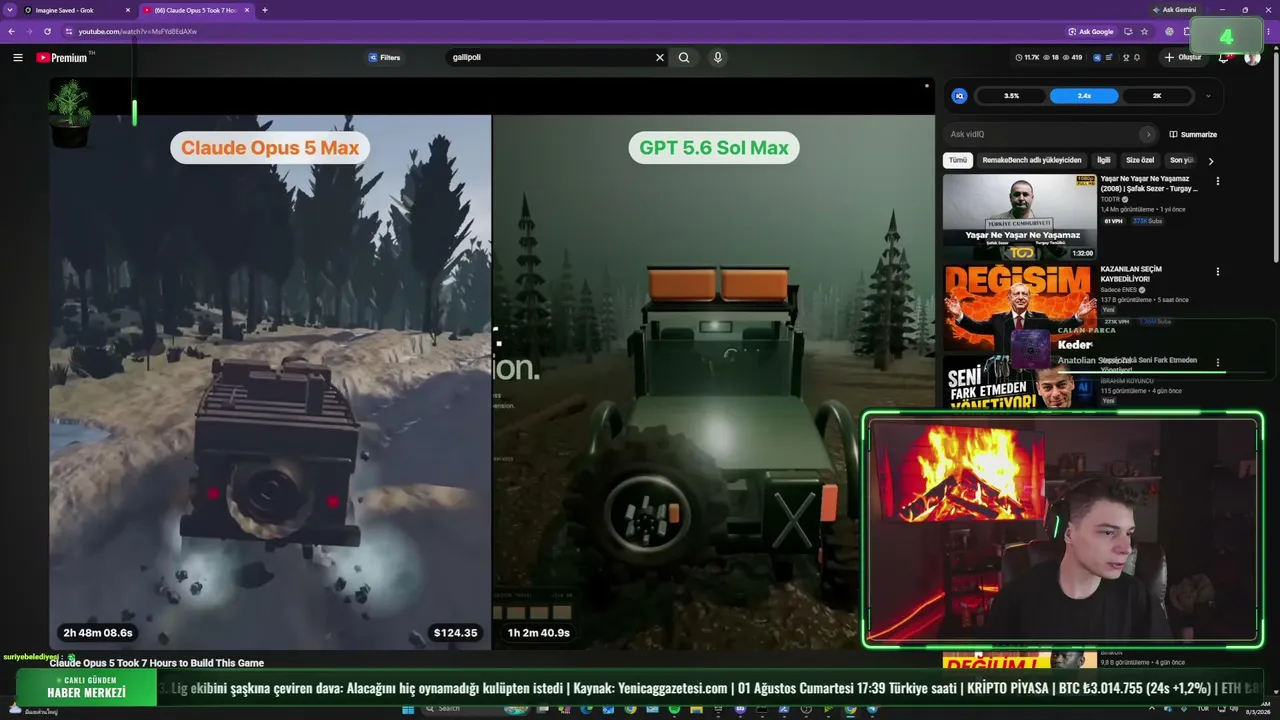Open options menu for KAZANILAN SEÇİM video
Image resolution: width=1280 pixels, height=720 pixels.
1217,271
